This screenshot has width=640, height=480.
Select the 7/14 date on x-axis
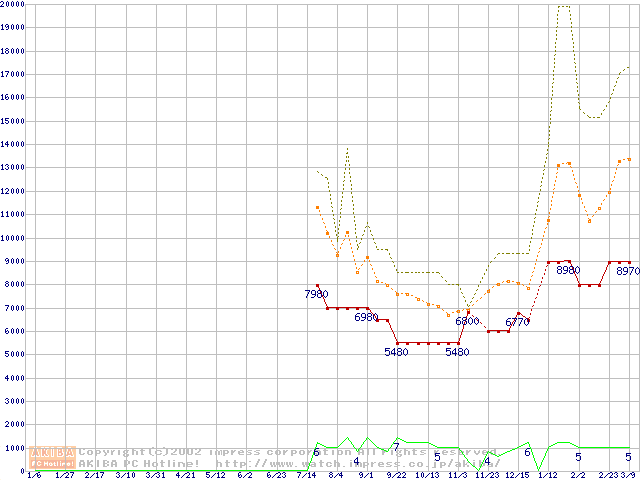pos(305,475)
